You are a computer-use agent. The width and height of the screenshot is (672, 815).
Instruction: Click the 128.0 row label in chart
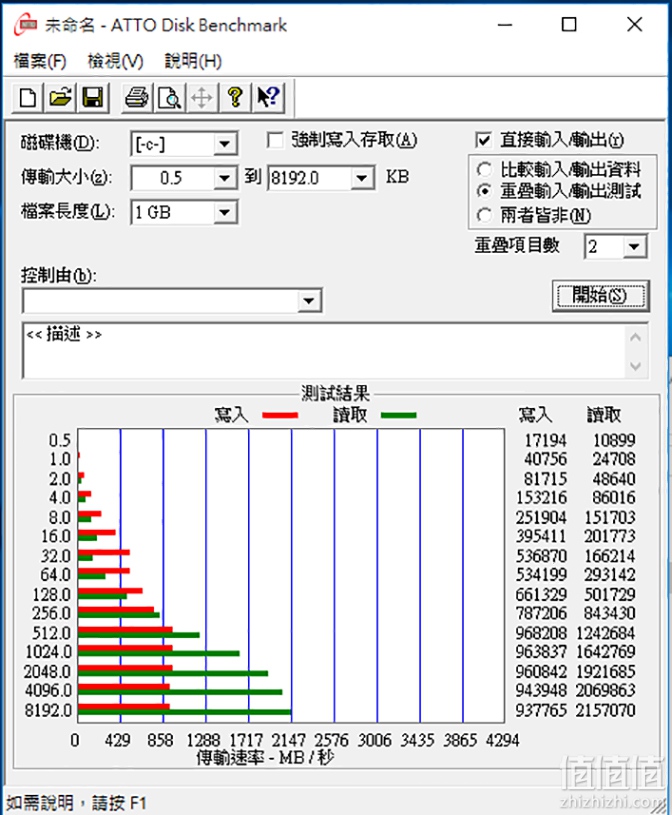point(51,594)
